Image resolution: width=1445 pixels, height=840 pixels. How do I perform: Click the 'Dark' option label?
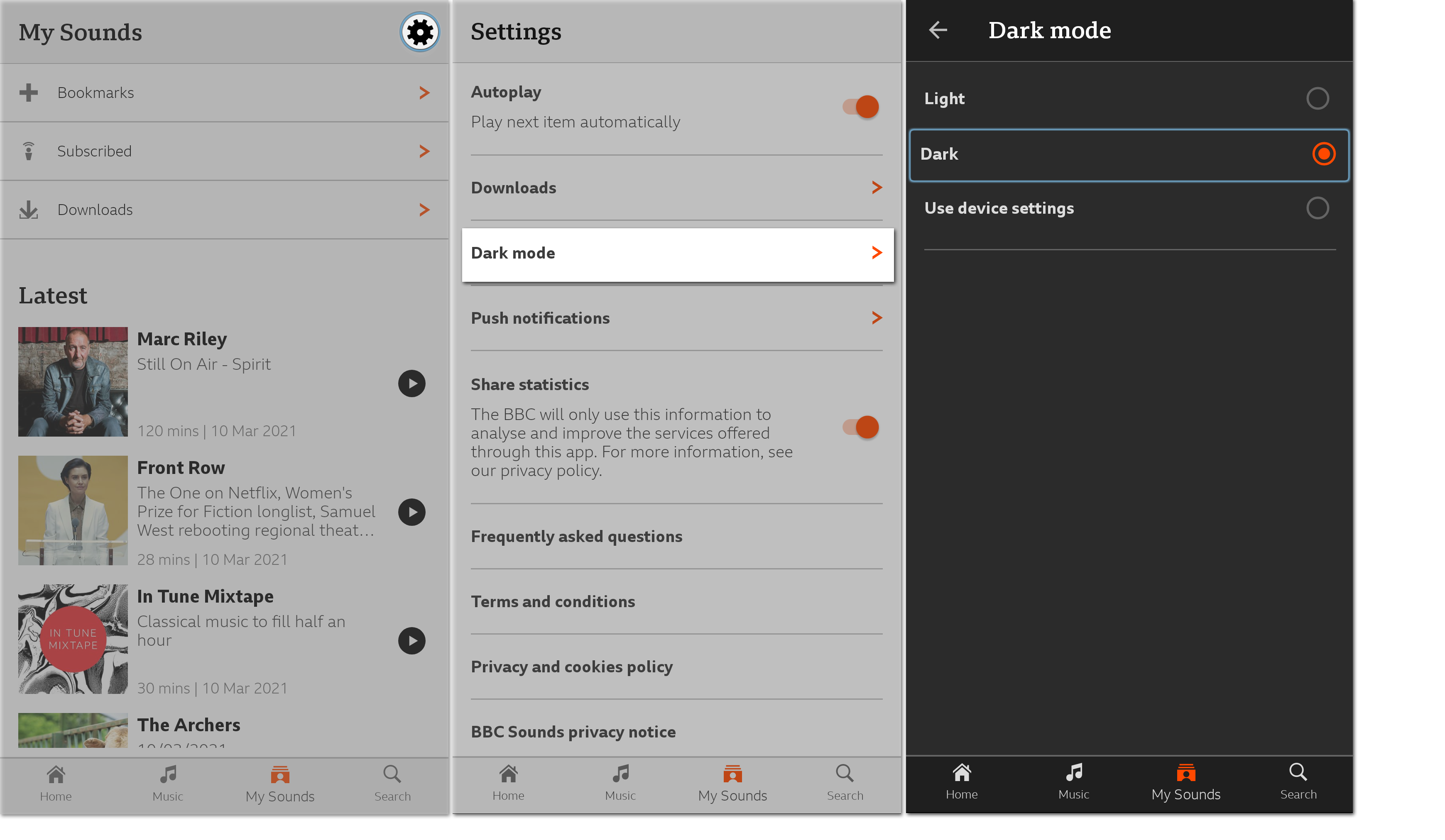click(939, 154)
